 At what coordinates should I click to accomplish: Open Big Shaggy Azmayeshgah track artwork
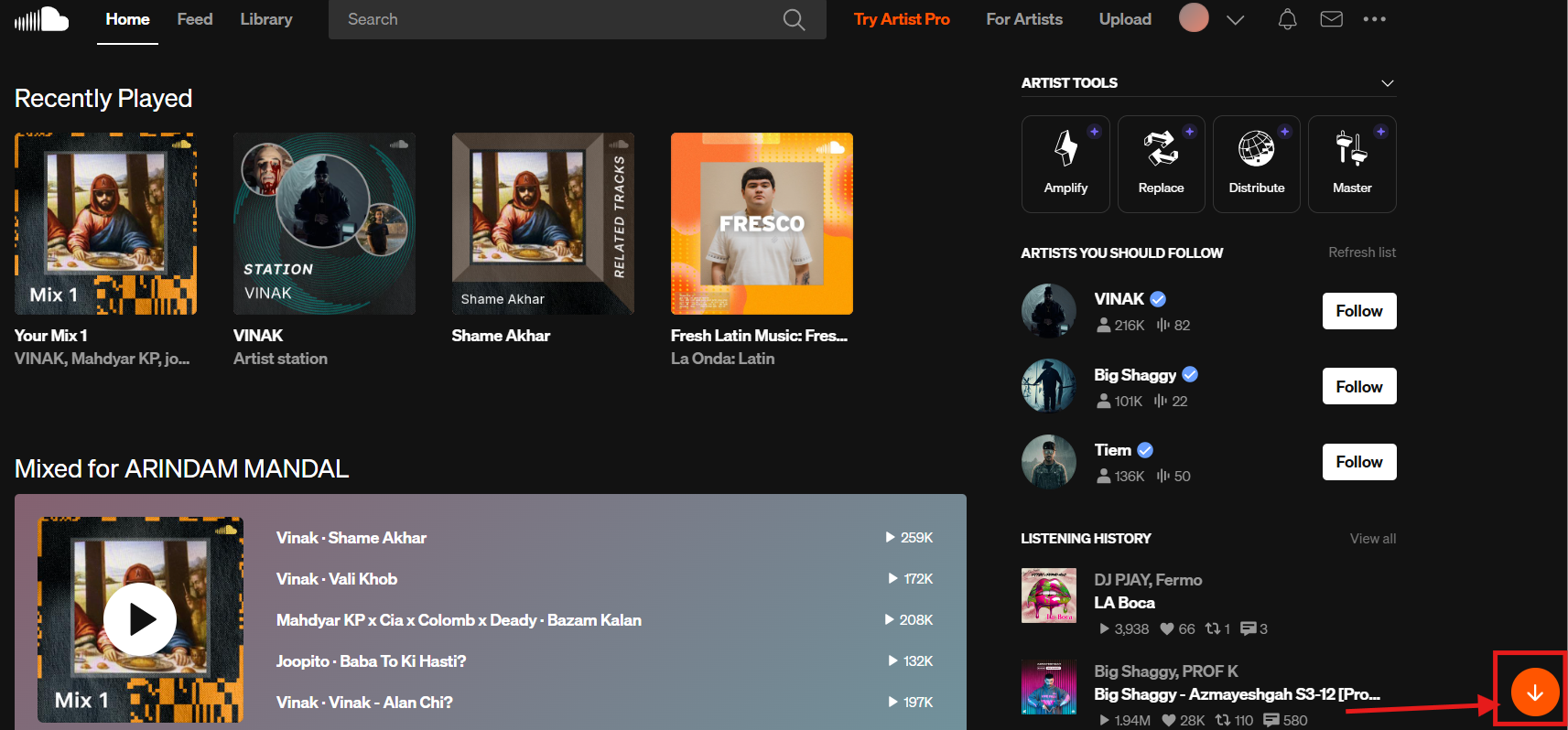pos(1049,687)
